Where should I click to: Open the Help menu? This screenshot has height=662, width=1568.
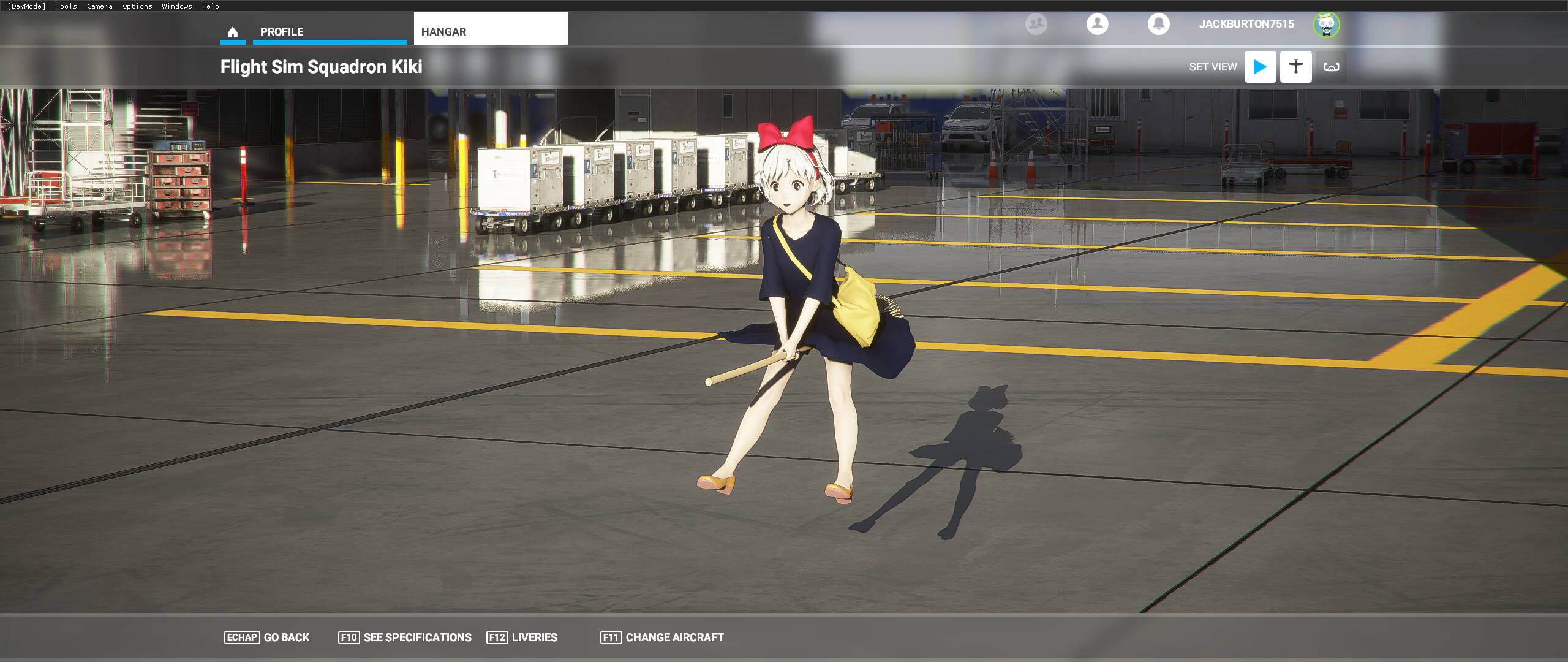click(210, 6)
